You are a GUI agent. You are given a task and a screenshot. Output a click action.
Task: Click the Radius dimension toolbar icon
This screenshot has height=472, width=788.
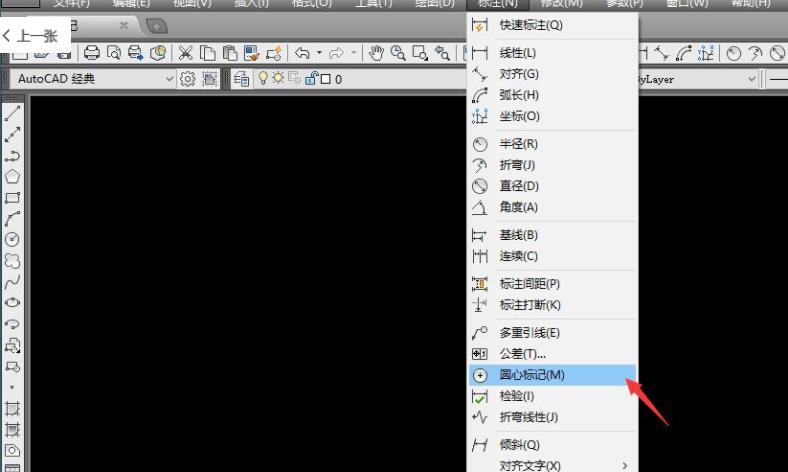734,53
